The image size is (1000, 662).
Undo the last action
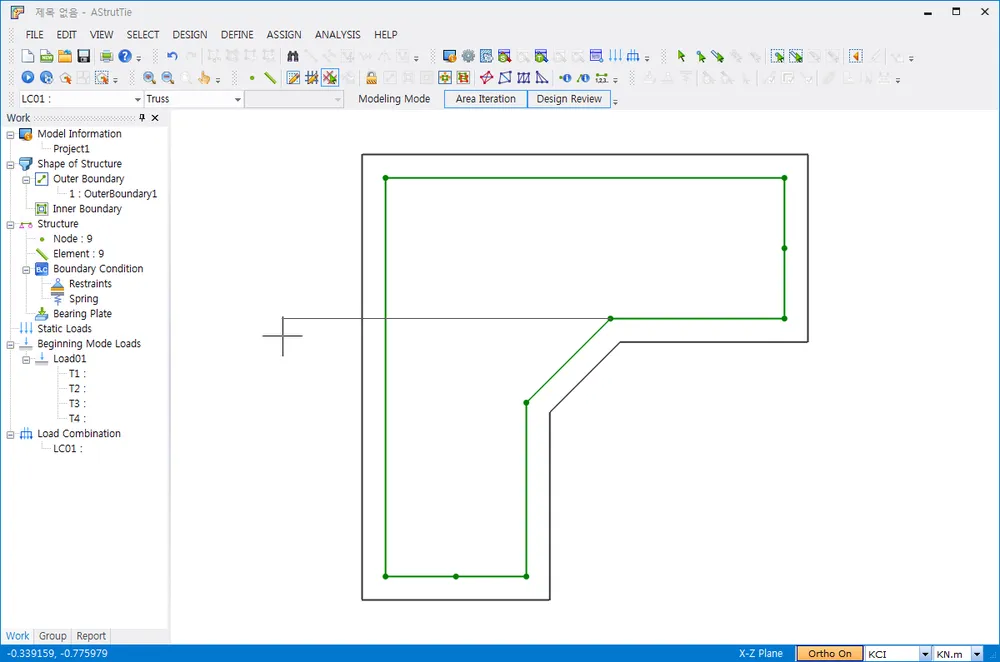point(172,56)
